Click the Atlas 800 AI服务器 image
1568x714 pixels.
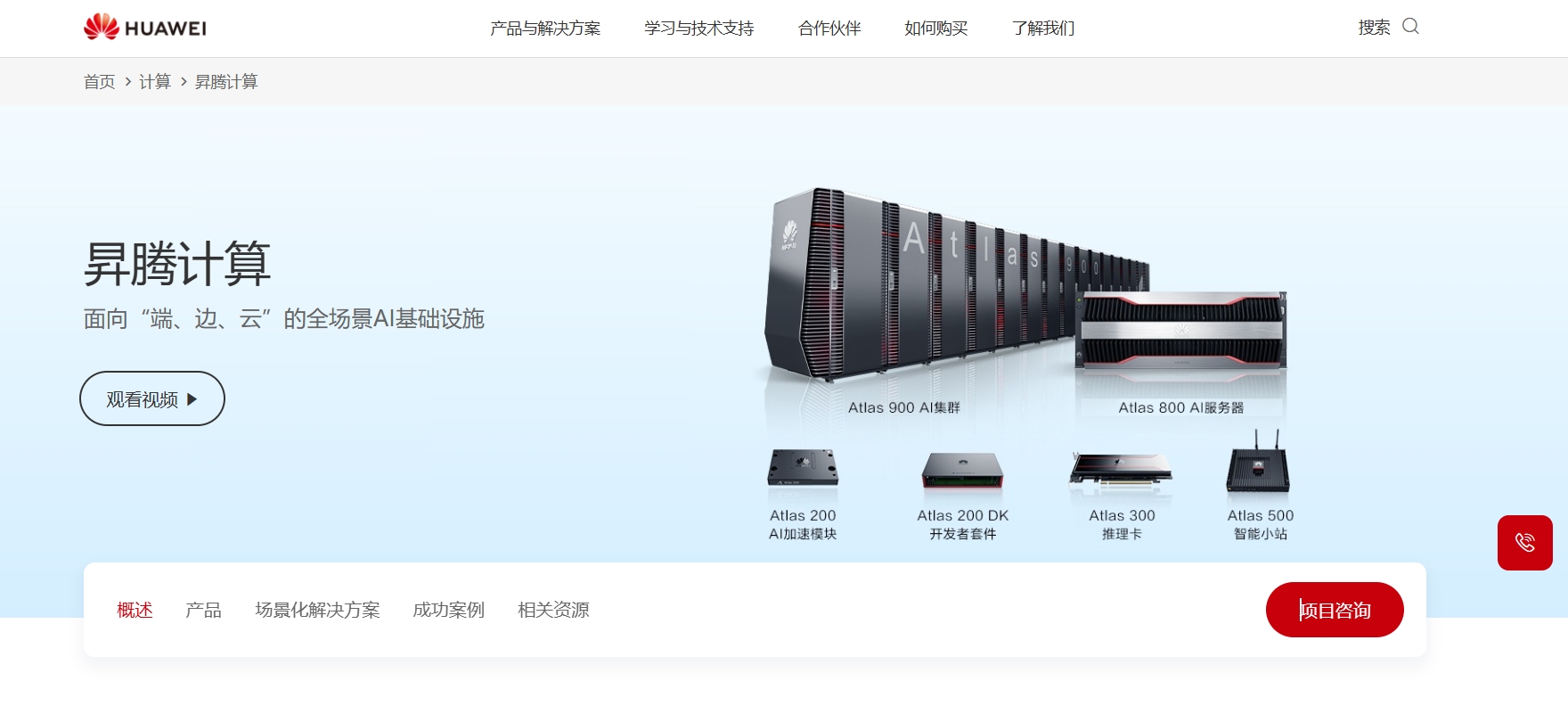pyautogui.click(x=1181, y=330)
